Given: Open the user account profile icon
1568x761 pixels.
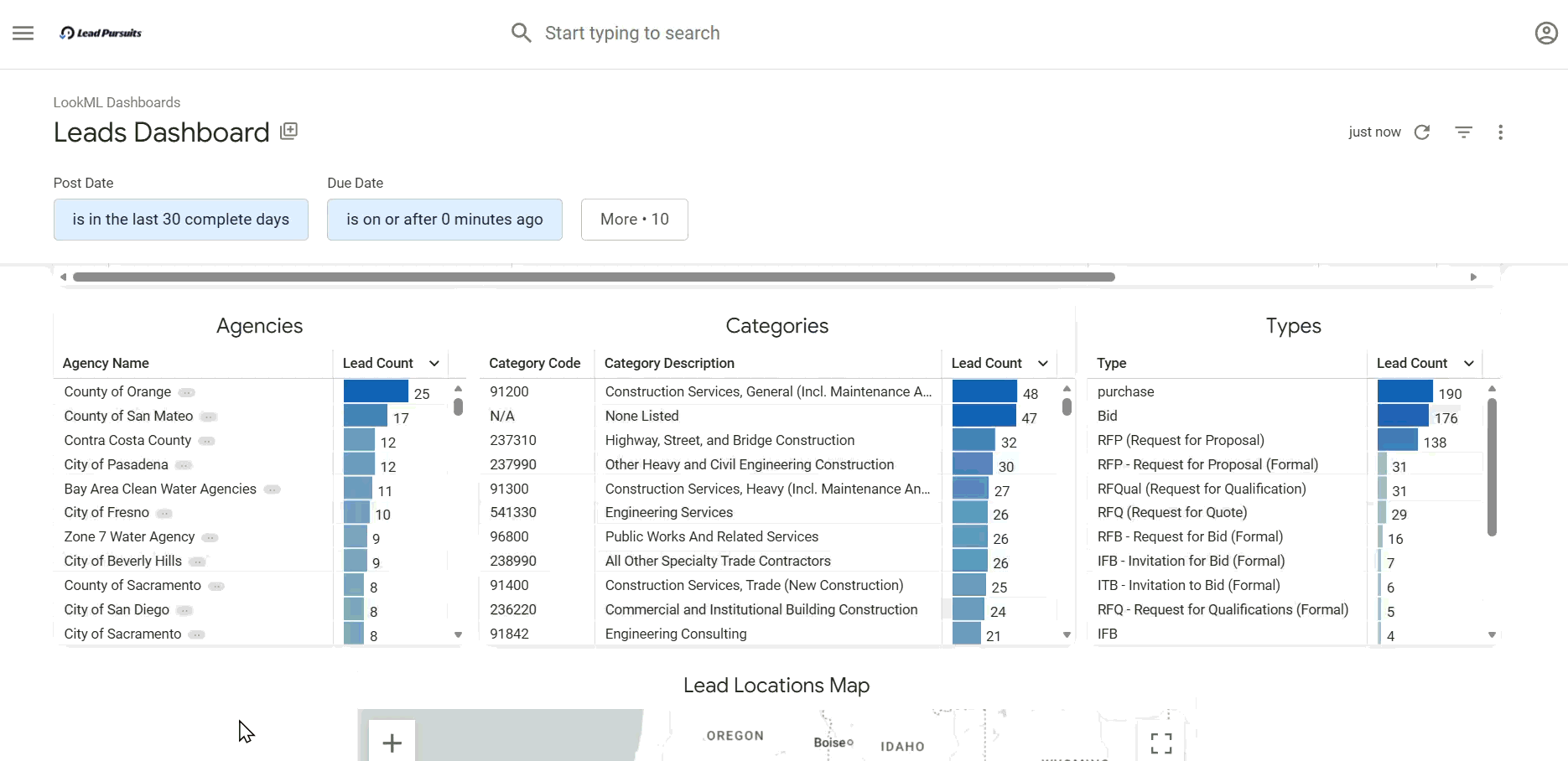Looking at the screenshot, I should [x=1546, y=33].
